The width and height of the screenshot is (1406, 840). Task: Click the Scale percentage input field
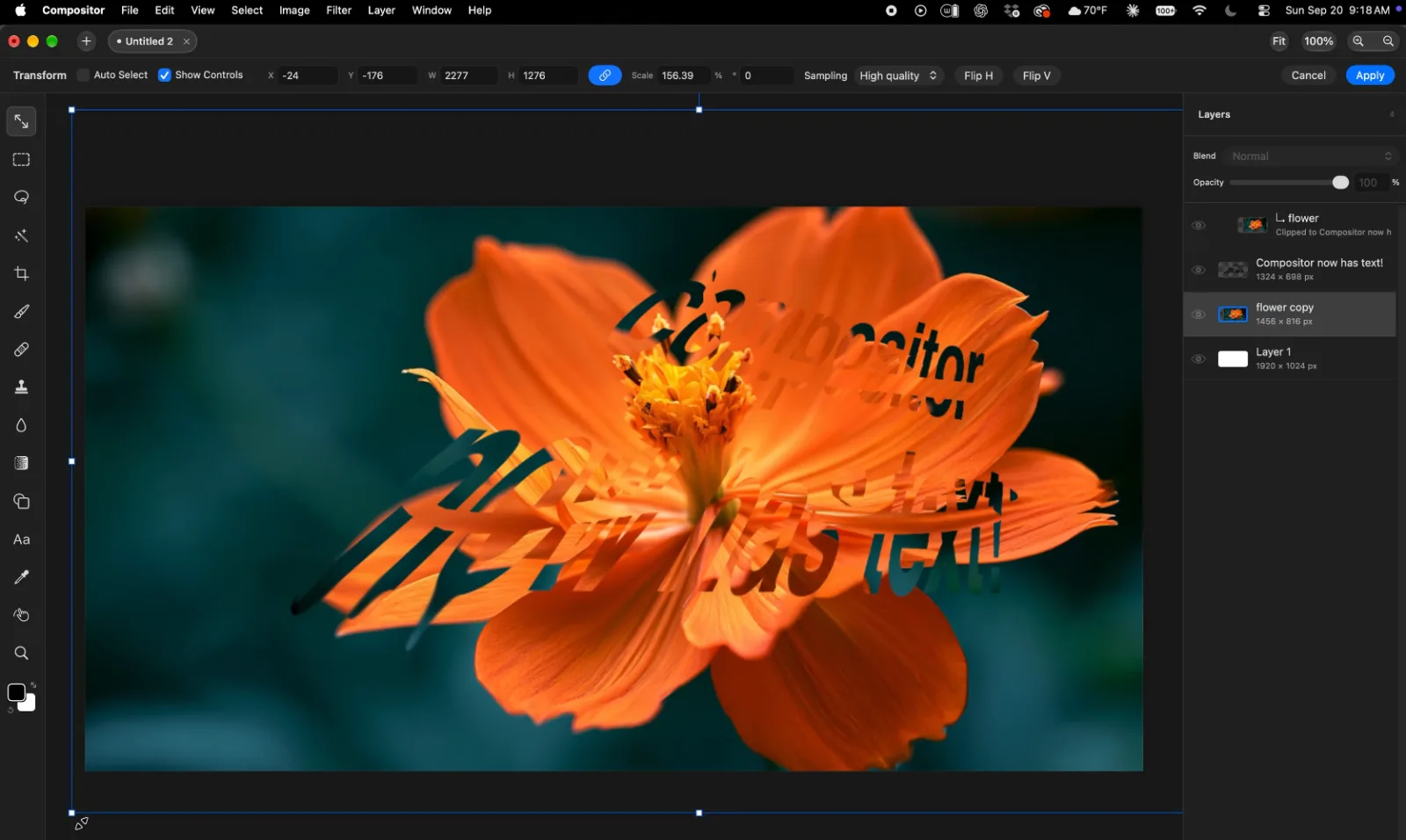click(684, 76)
